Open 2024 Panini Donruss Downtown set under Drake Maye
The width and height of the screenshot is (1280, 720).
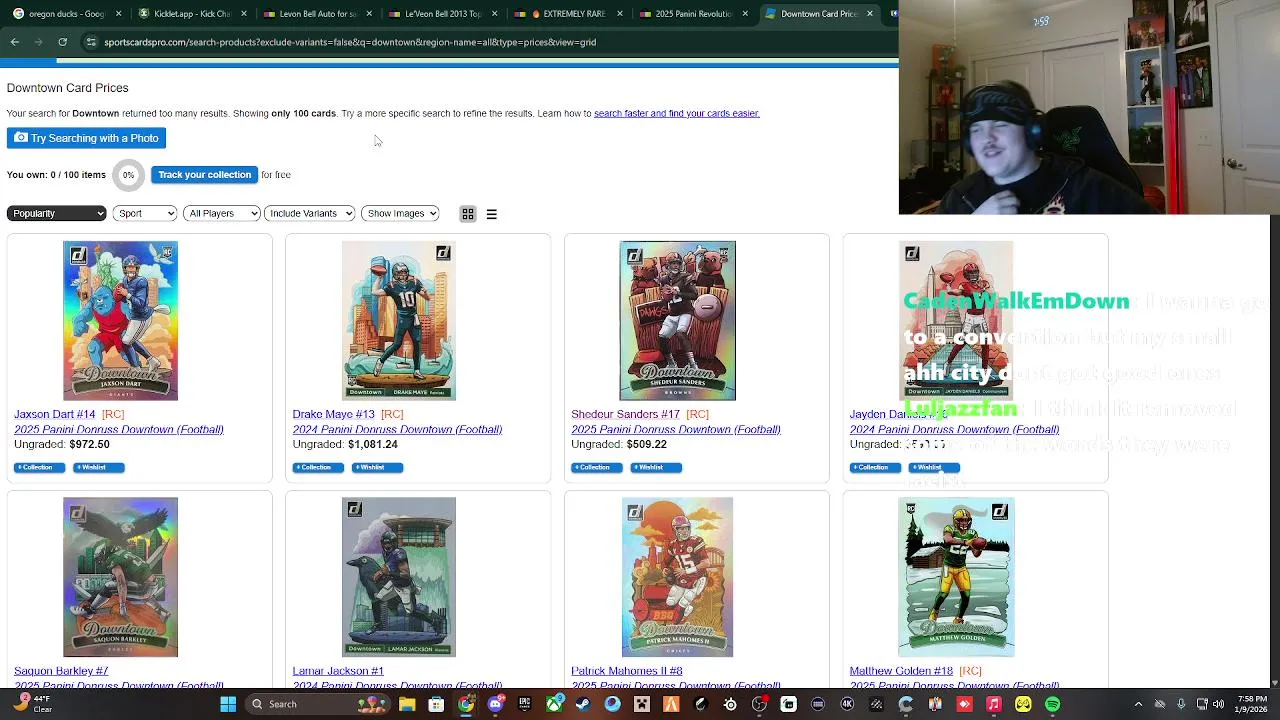(x=397, y=429)
